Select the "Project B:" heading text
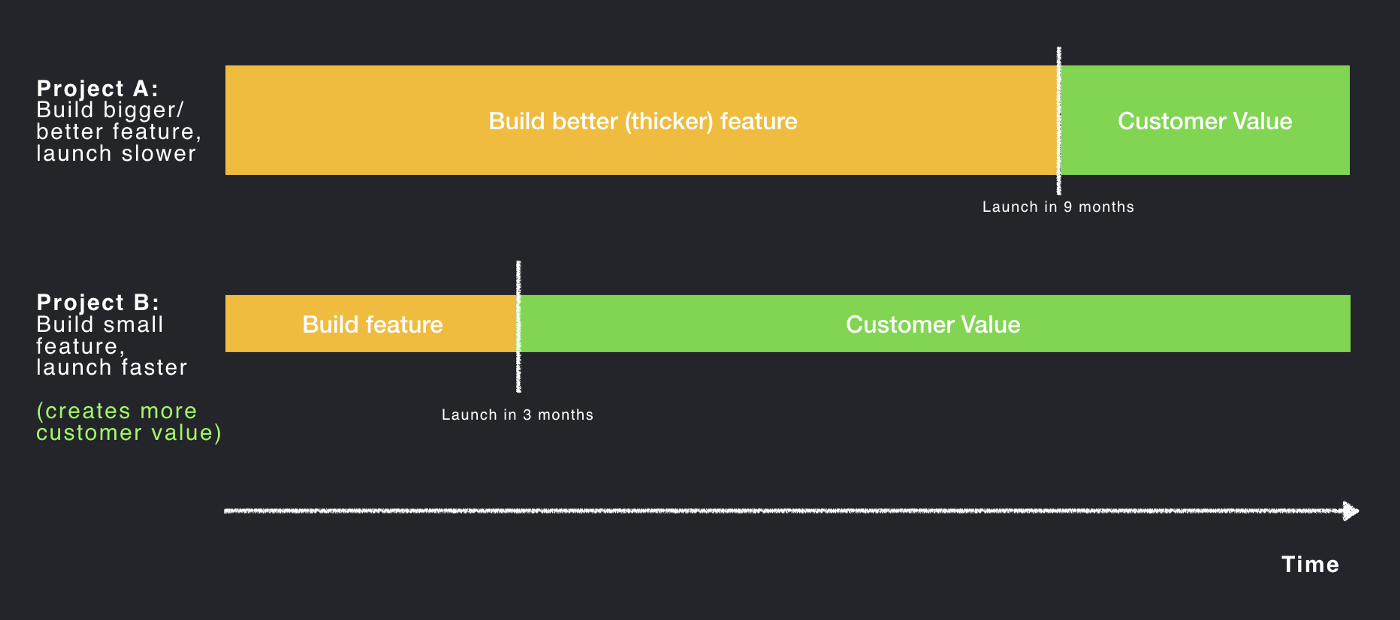Image resolution: width=1400 pixels, height=620 pixels. point(98,302)
